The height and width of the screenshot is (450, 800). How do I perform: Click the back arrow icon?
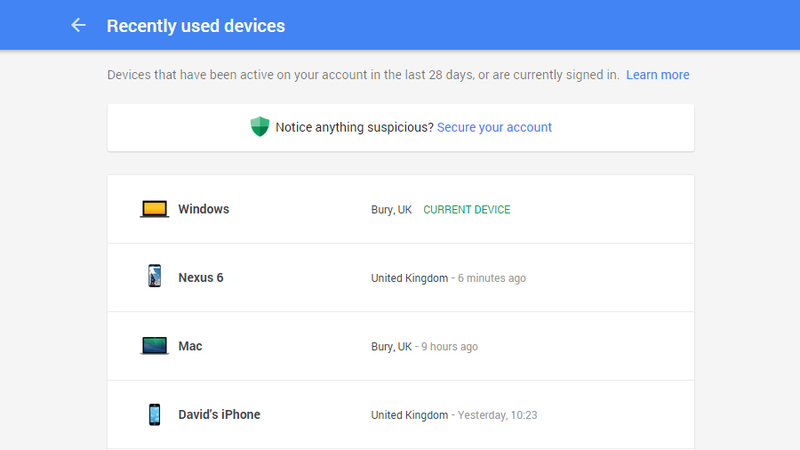pos(78,25)
